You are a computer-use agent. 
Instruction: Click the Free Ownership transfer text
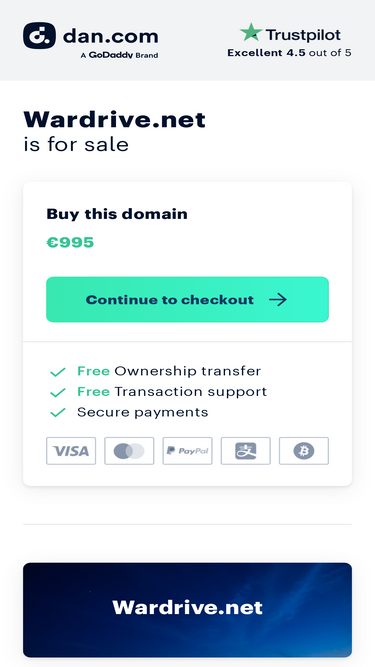pos(169,371)
